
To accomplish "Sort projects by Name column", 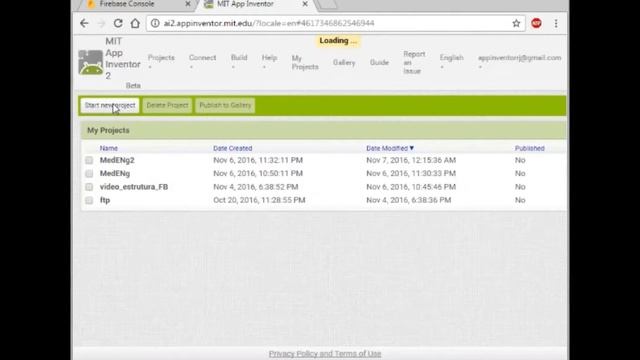I will [109, 148].
